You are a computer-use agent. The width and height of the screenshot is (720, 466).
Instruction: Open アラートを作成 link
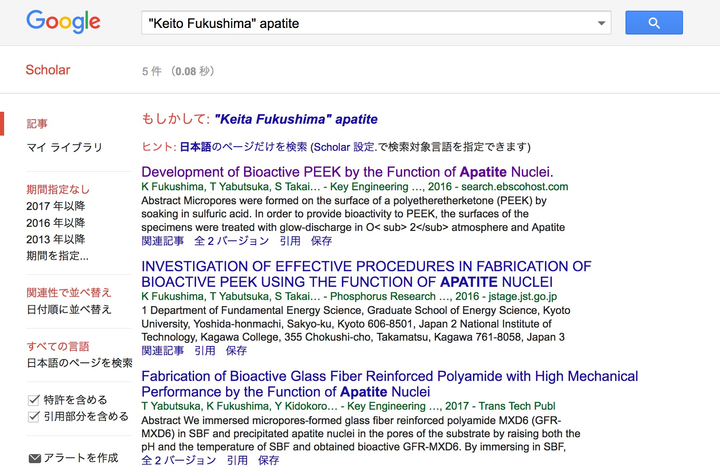(81, 458)
